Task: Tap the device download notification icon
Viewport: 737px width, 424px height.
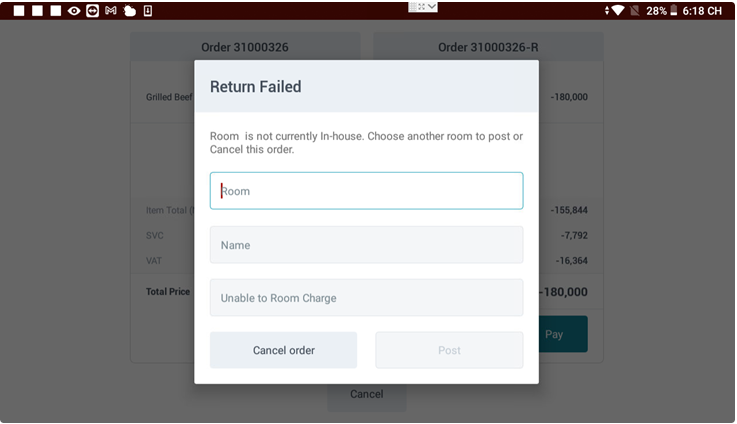Action: point(148,11)
